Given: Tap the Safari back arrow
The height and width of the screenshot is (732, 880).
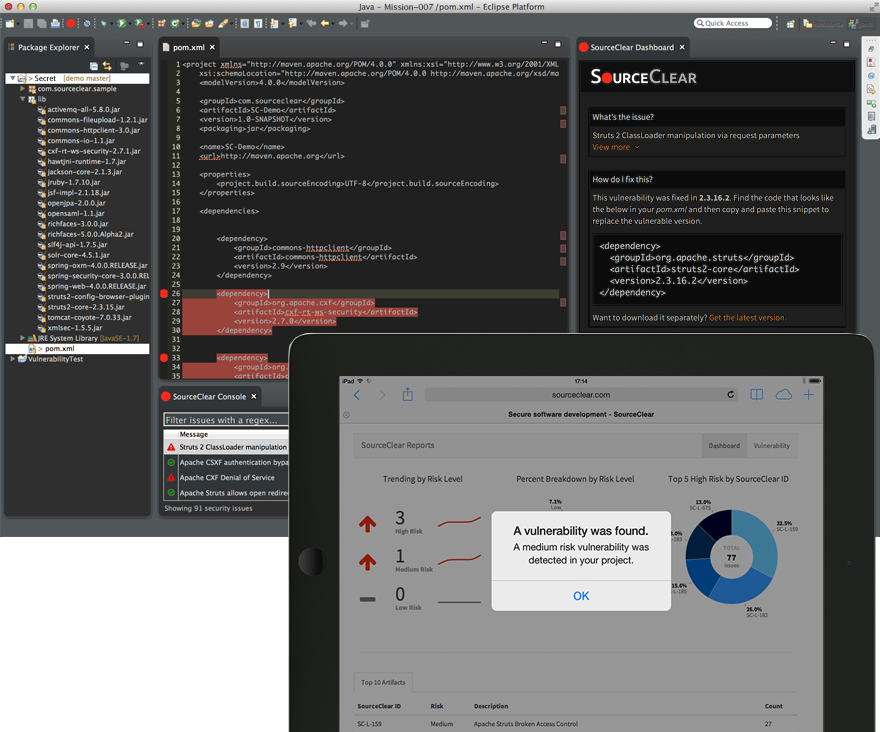Looking at the screenshot, I should click(355, 394).
